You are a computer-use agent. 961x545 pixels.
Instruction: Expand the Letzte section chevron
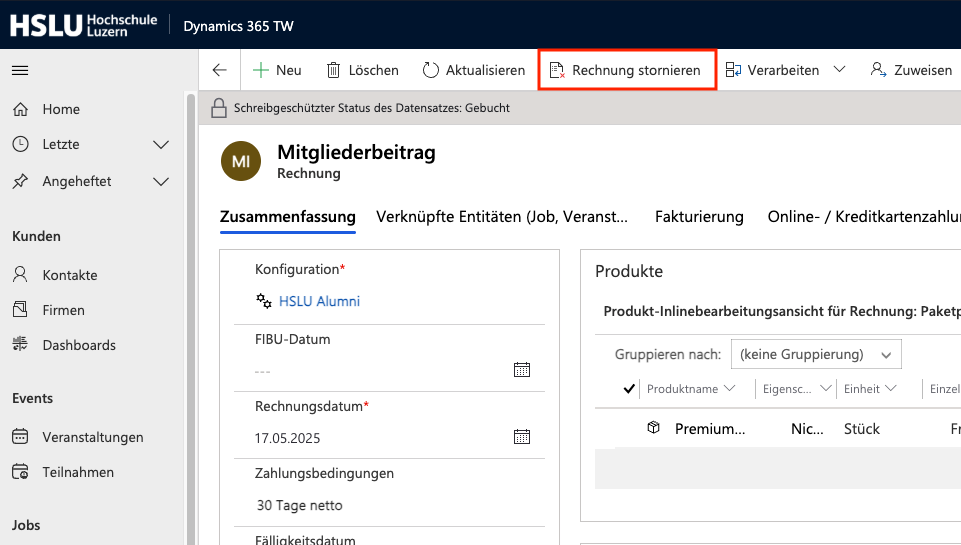[161, 145]
